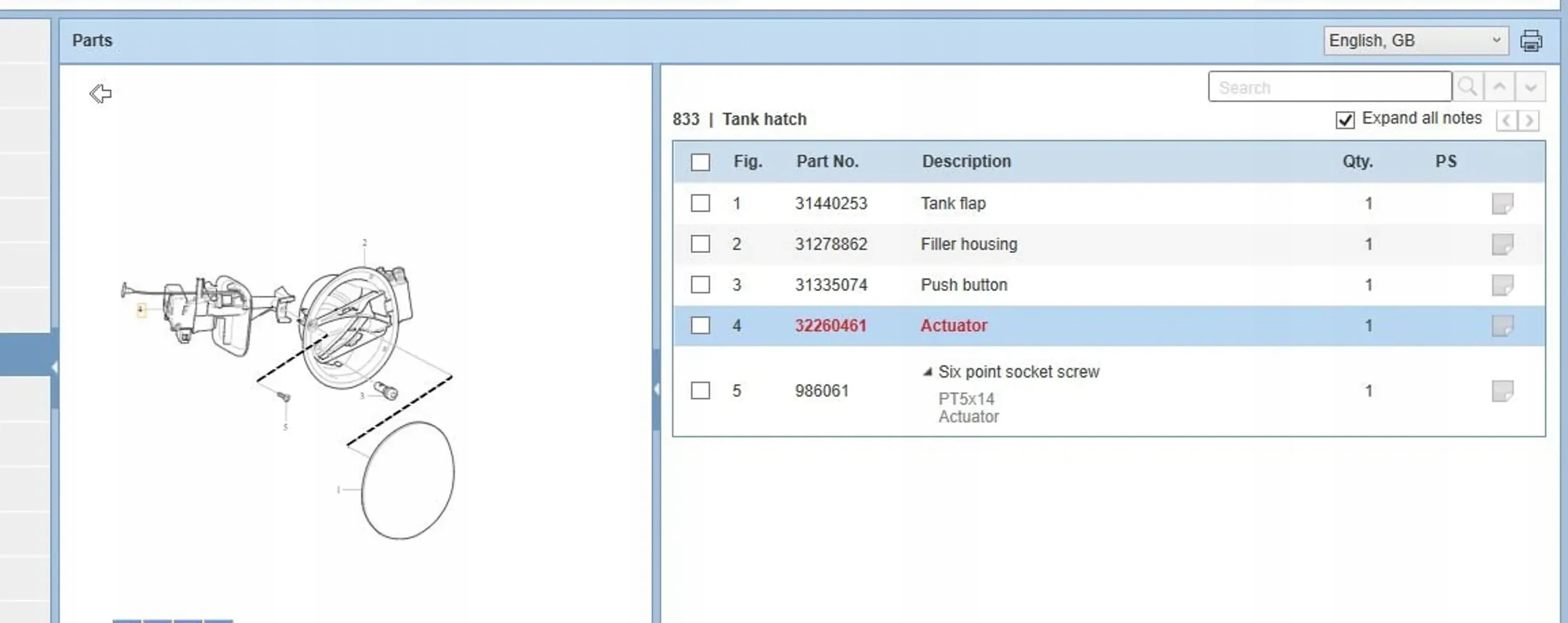Image resolution: width=1568 pixels, height=623 pixels.
Task: Check the box for Actuator row
Action: [x=700, y=326]
